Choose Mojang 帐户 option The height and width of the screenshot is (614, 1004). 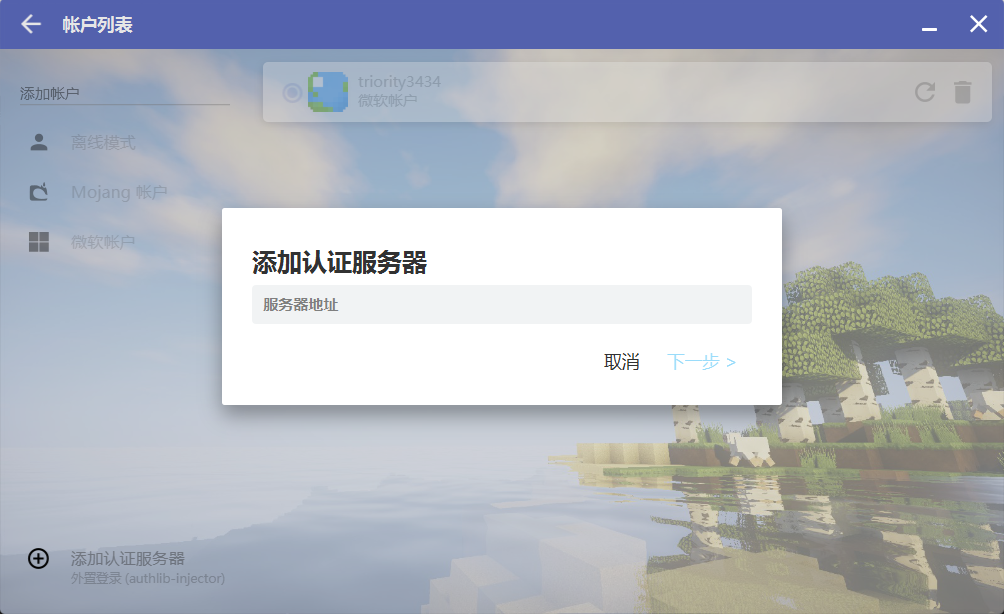click(x=119, y=192)
